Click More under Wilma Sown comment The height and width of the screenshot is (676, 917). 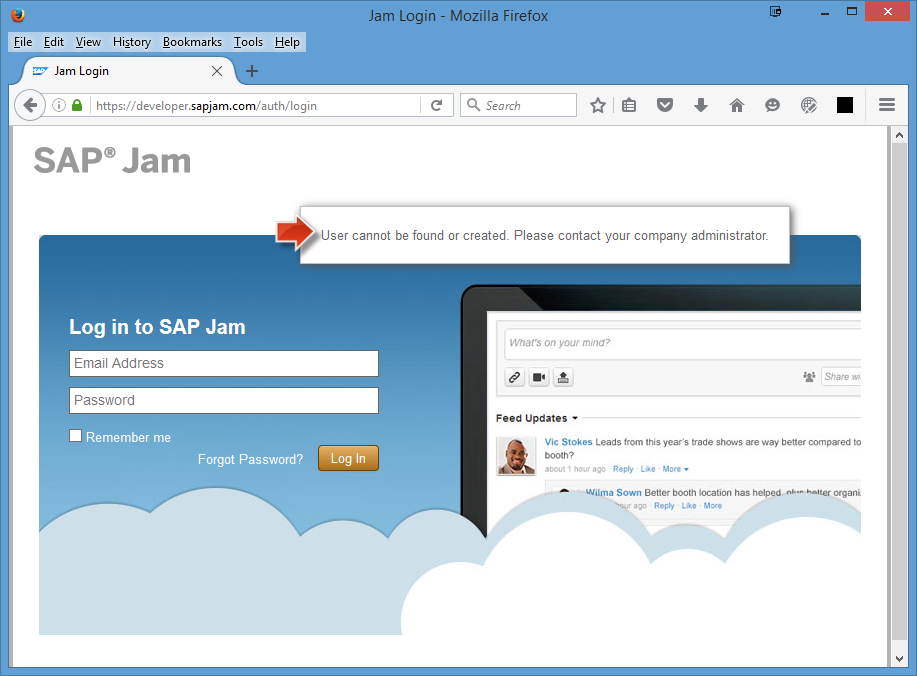point(712,506)
